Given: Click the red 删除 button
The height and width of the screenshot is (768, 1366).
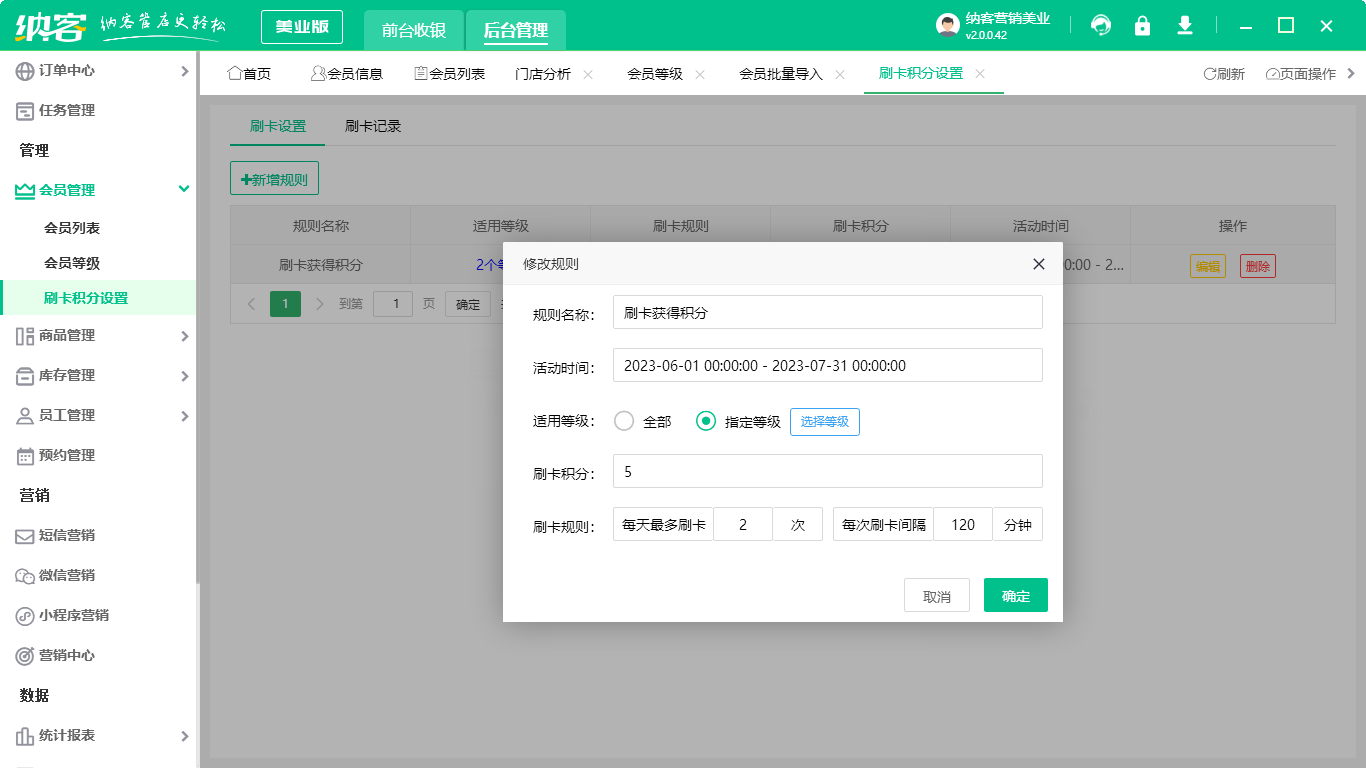Looking at the screenshot, I should point(1258,266).
